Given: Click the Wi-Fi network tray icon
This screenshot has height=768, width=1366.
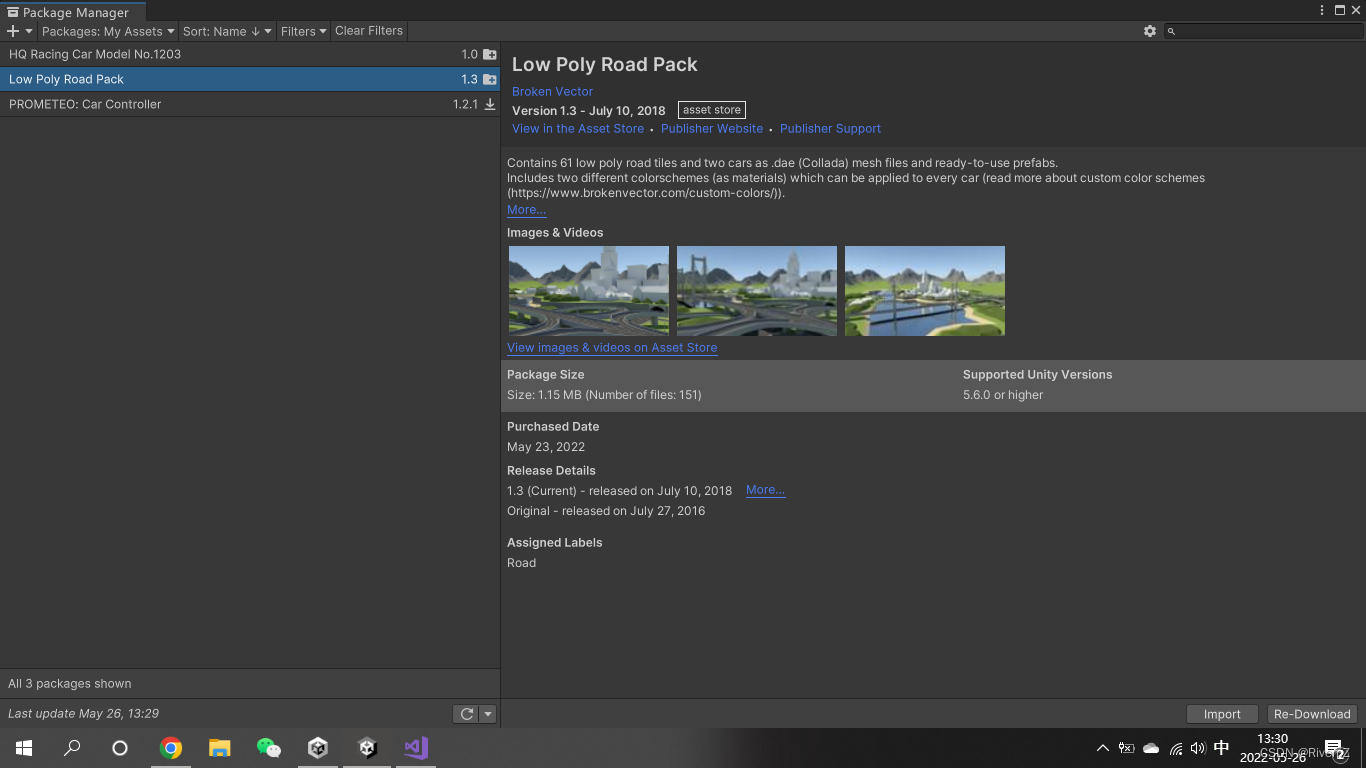Looking at the screenshot, I should (x=1175, y=748).
